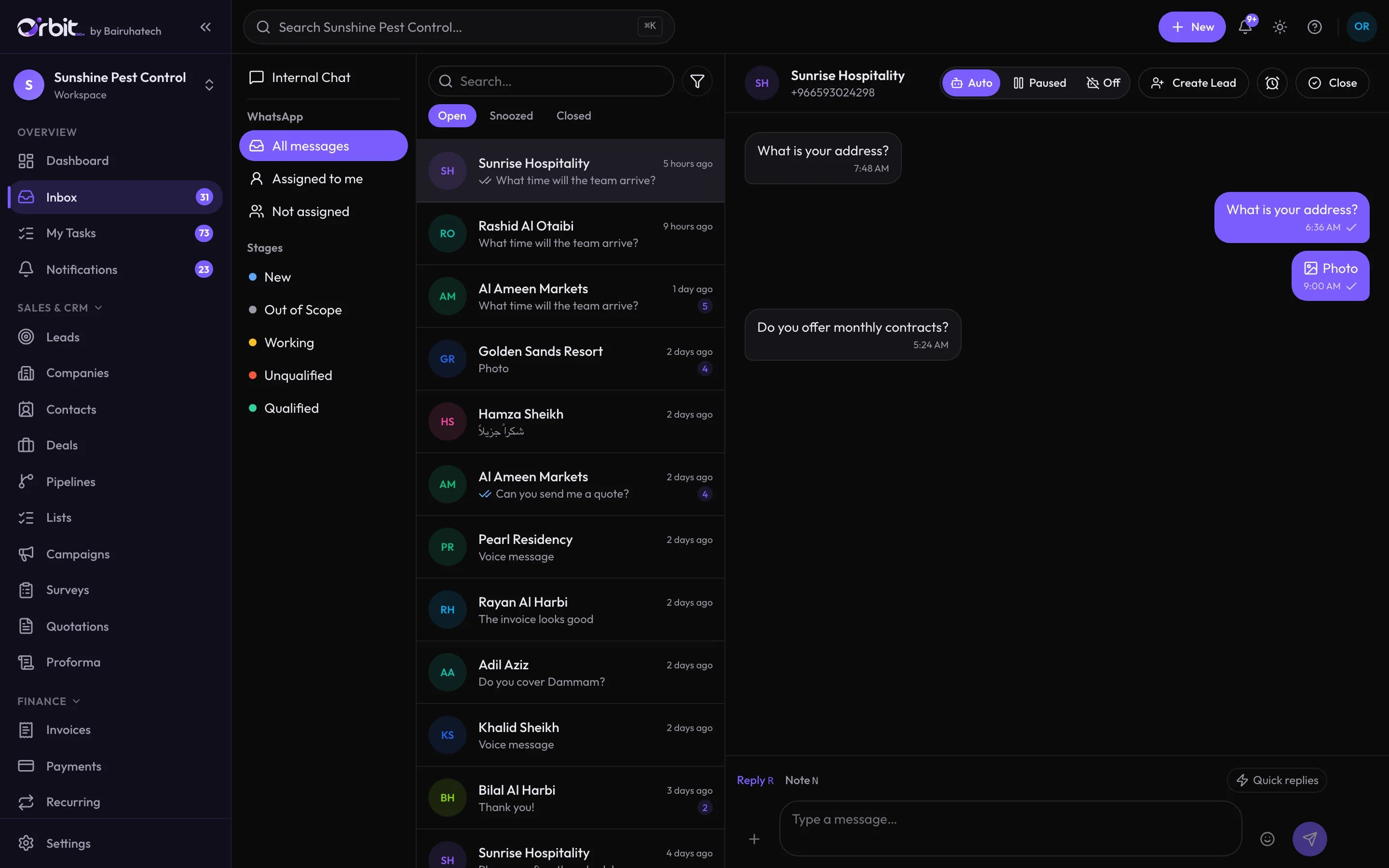Show Not assigned conversations
This screenshot has width=1389, height=868.
[323, 212]
